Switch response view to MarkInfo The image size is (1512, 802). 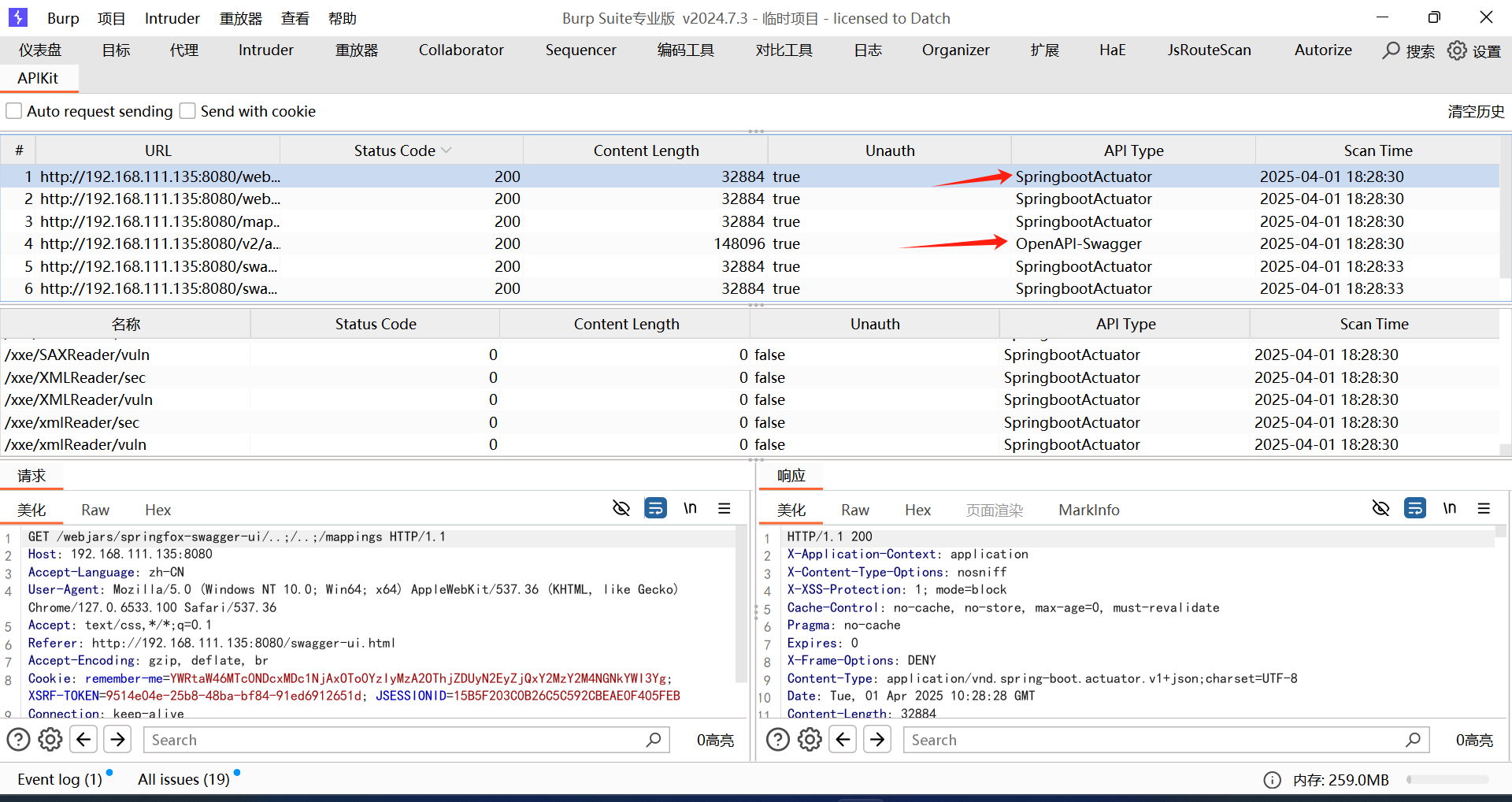tap(1089, 510)
